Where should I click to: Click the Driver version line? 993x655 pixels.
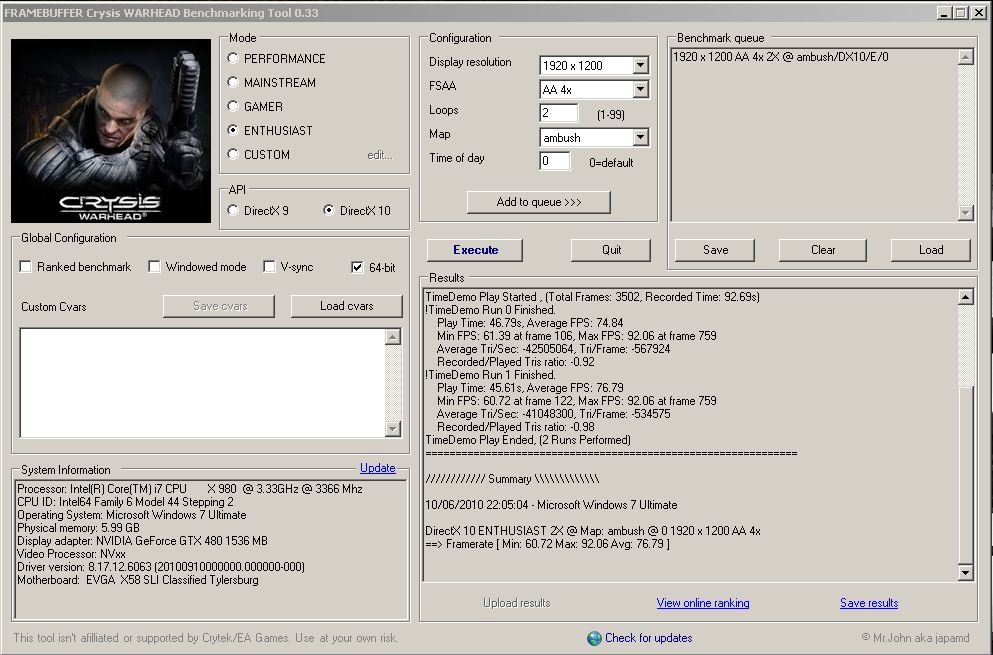point(161,567)
